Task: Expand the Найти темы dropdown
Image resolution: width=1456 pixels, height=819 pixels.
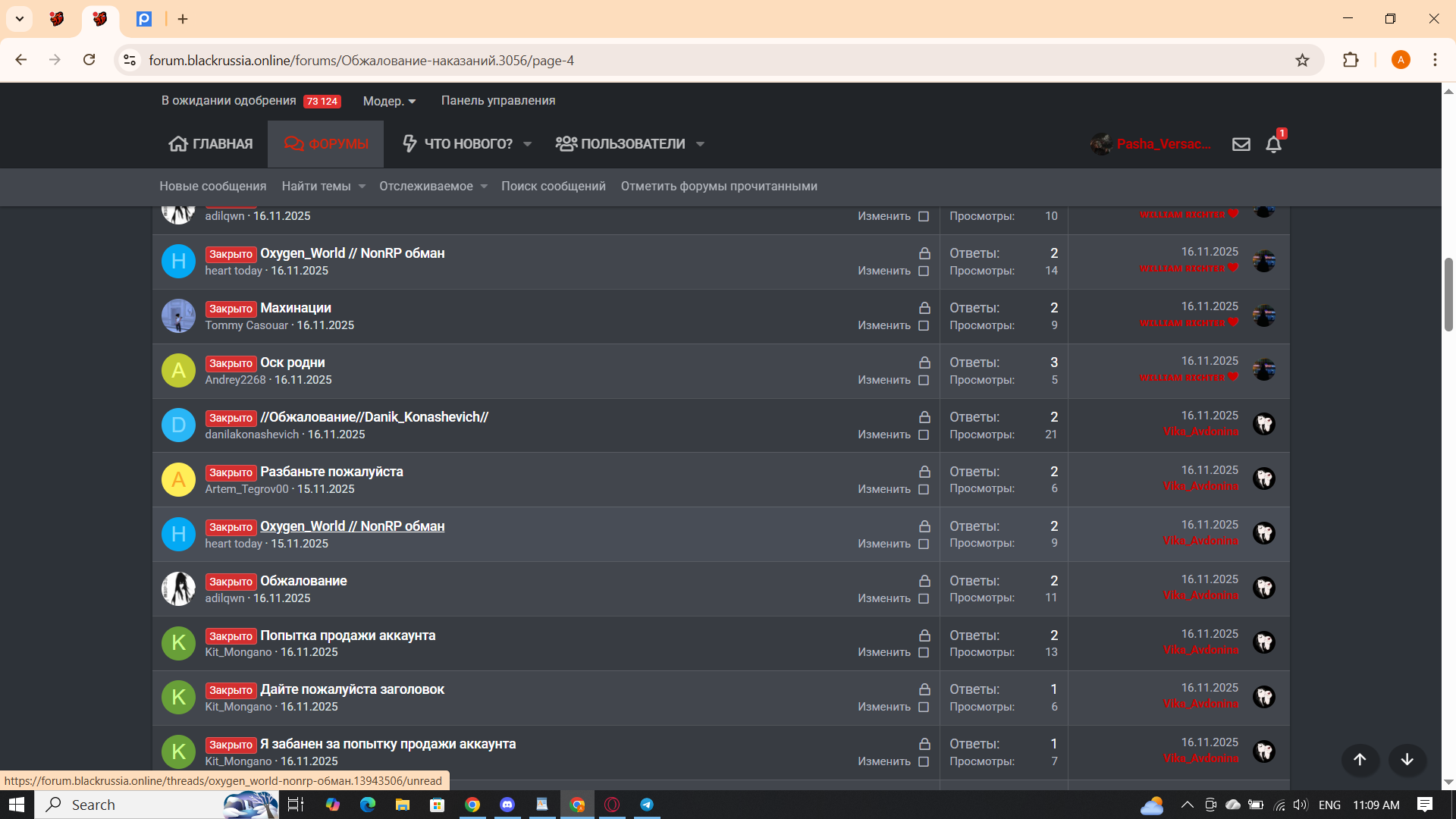Action: pyautogui.click(x=362, y=187)
